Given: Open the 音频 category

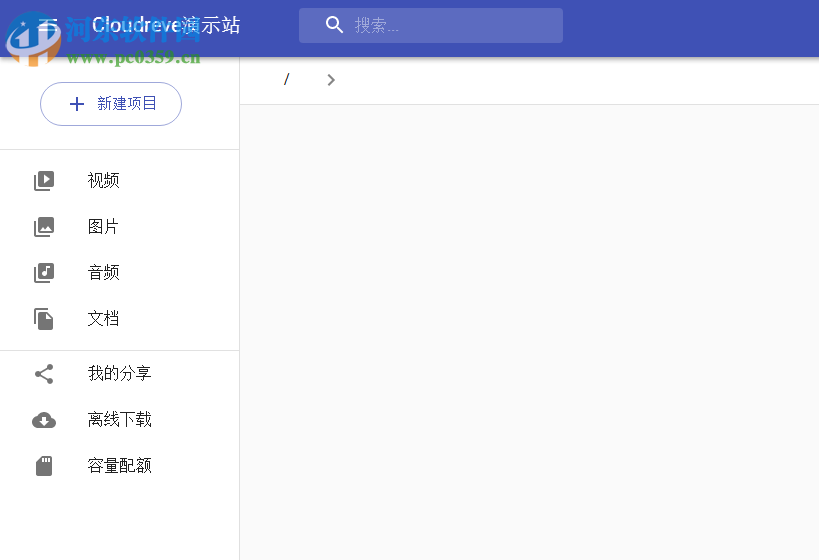Looking at the screenshot, I should (x=120, y=273).
